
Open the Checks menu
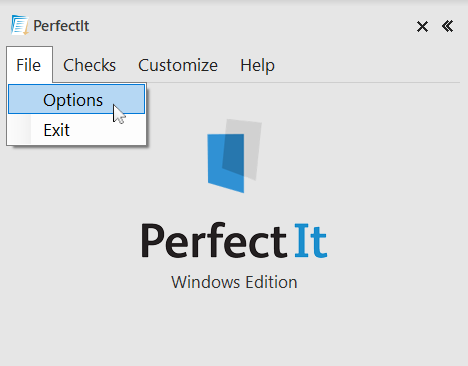89,65
